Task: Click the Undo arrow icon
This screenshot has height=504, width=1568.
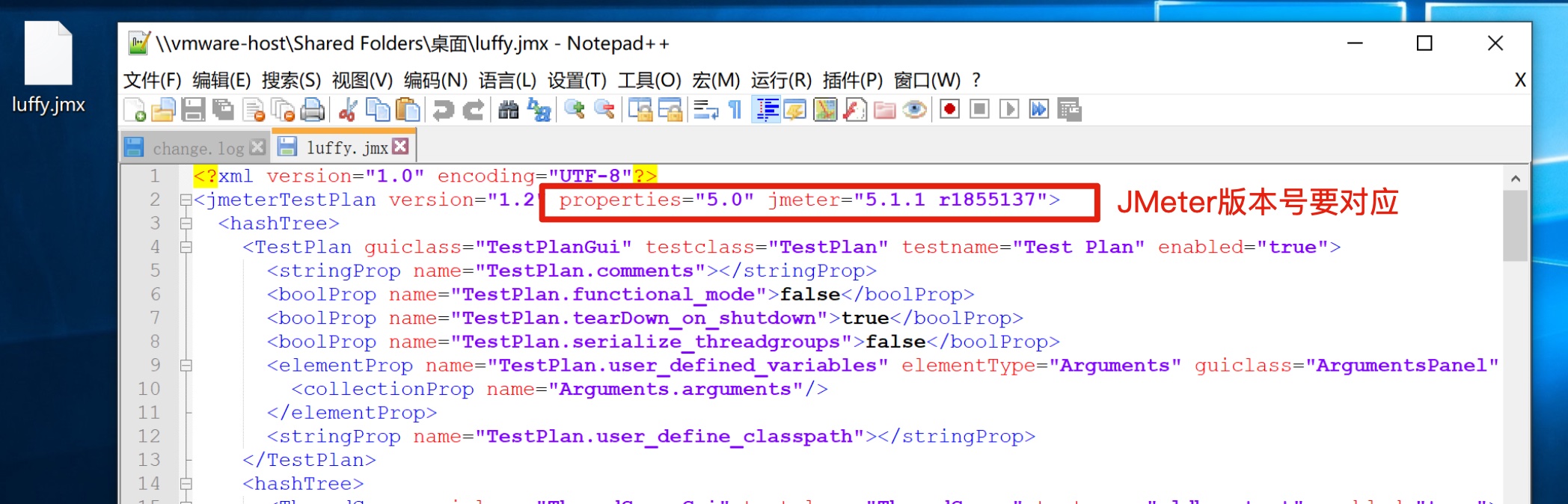Action: click(443, 110)
